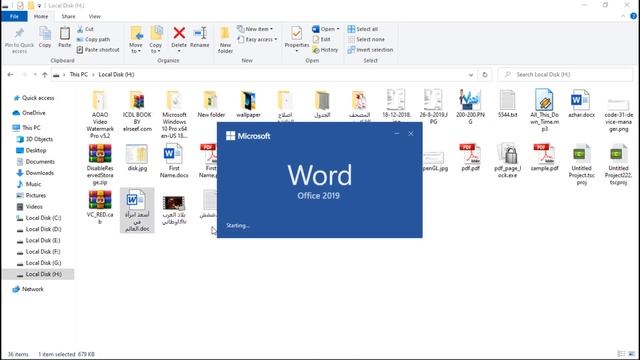Click Copy path in the ribbon
This screenshot has height=360, width=640.
point(93,39)
